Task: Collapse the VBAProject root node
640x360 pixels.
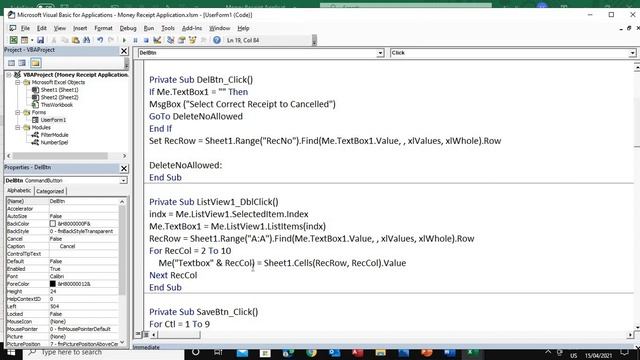Action: 9,75
